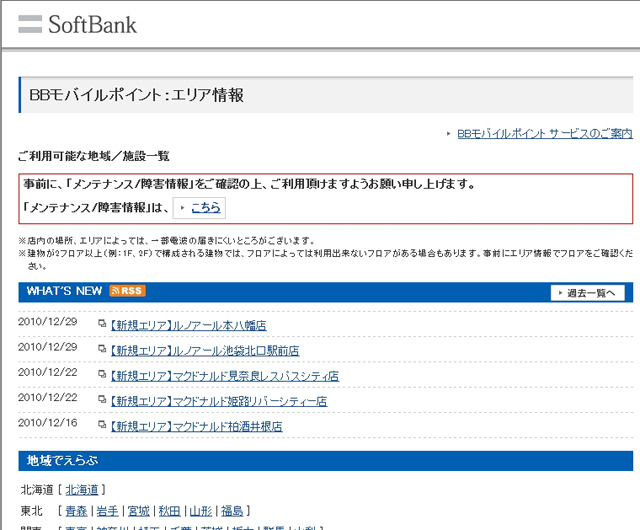Click the BBモバイルポイント:エリア情報 page title
The width and height of the screenshot is (640, 530).
point(136,95)
